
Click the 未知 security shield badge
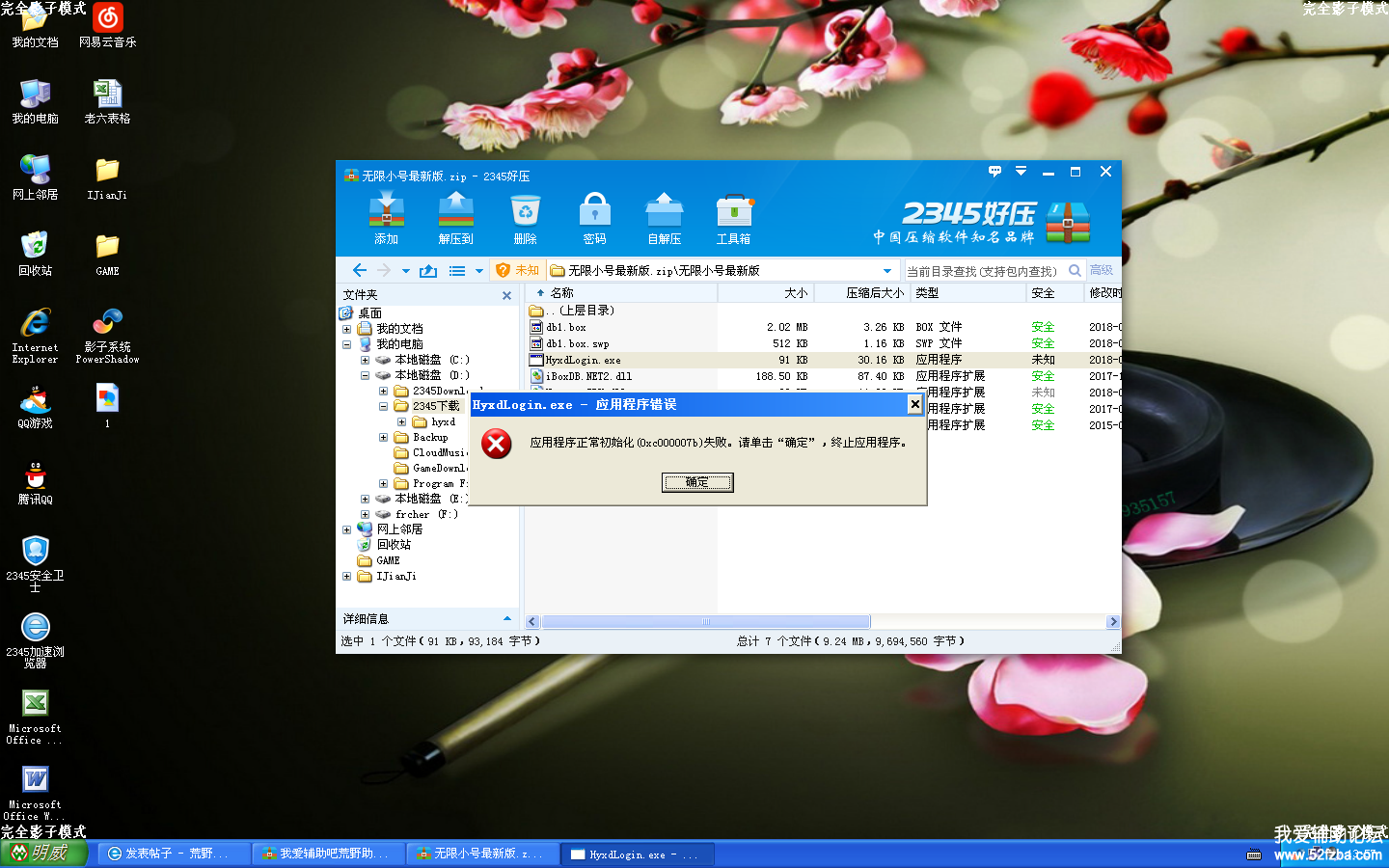click(x=517, y=271)
